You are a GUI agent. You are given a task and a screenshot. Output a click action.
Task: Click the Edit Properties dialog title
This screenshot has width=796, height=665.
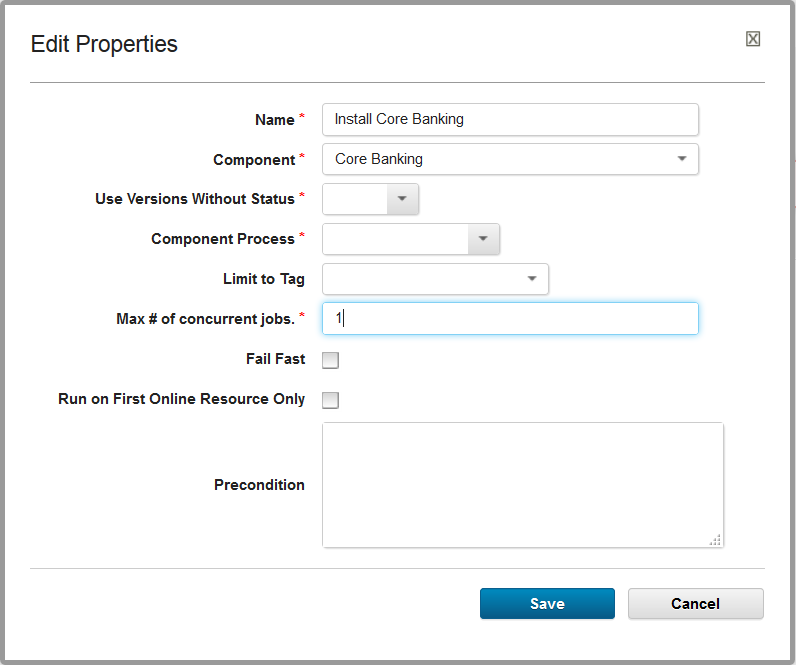tap(104, 44)
